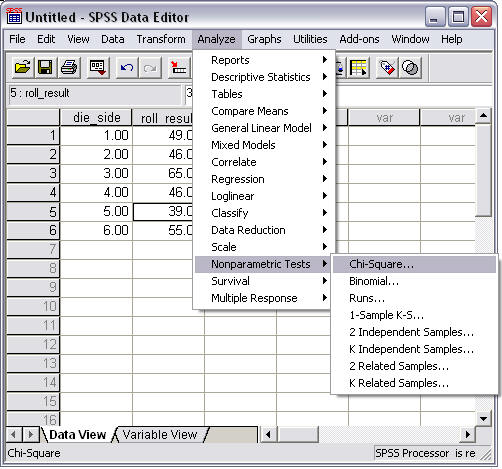Select row header 3
Viewport: 502px width, 469px height.
tap(33, 173)
